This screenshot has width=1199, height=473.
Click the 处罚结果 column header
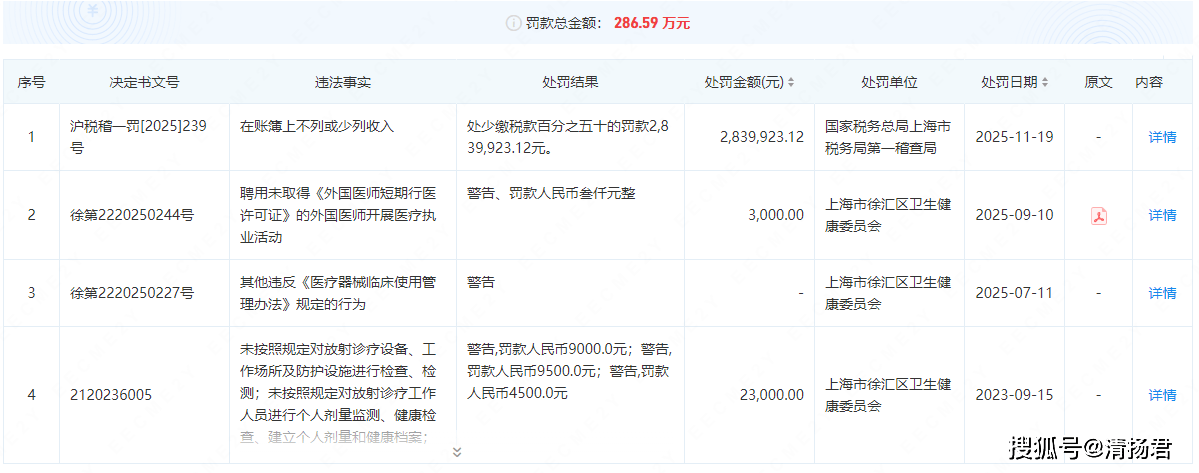[570, 83]
